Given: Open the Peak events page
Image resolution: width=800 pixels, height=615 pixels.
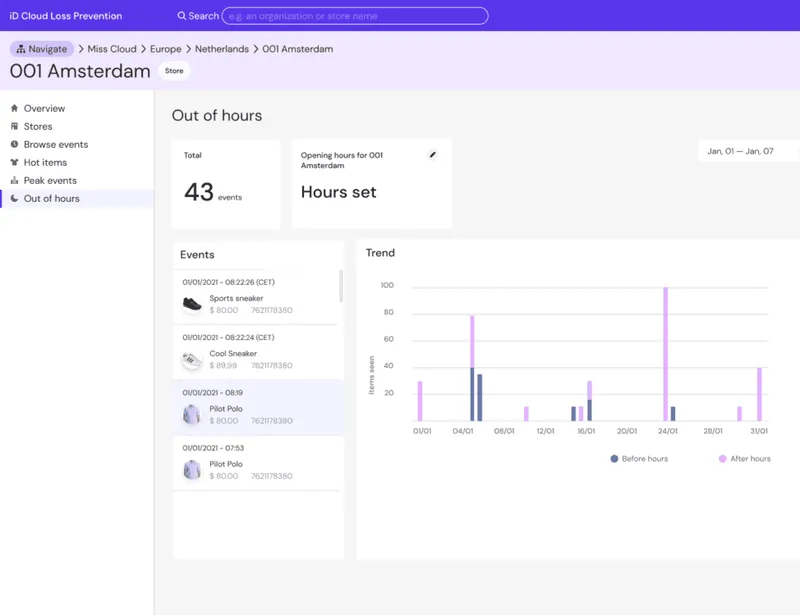Looking at the screenshot, I should tap(50, 180).
